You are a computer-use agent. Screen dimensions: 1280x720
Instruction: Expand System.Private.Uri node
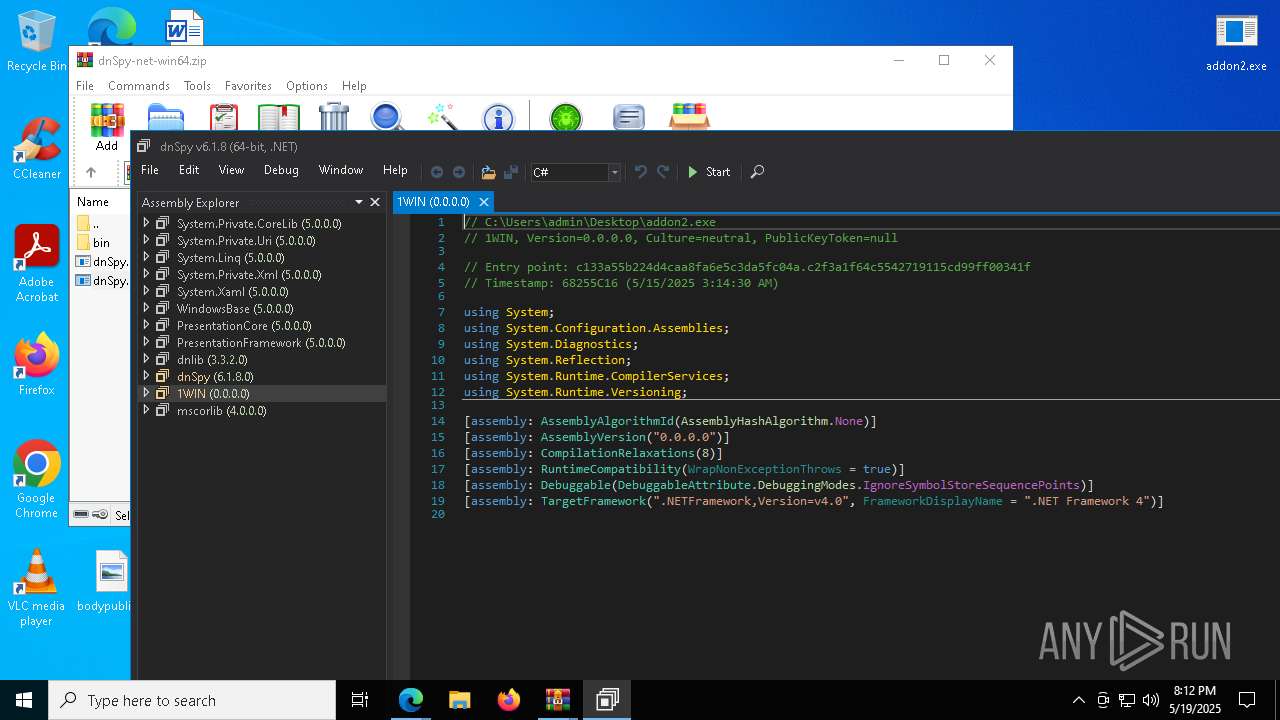146,240
